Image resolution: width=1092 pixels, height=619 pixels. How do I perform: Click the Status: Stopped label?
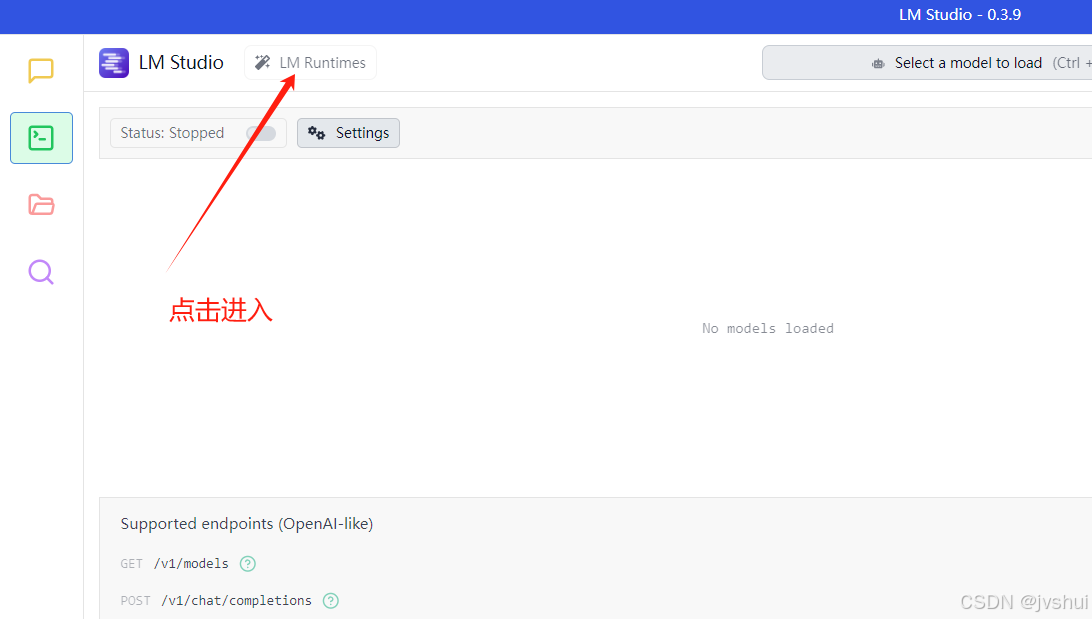172,133
